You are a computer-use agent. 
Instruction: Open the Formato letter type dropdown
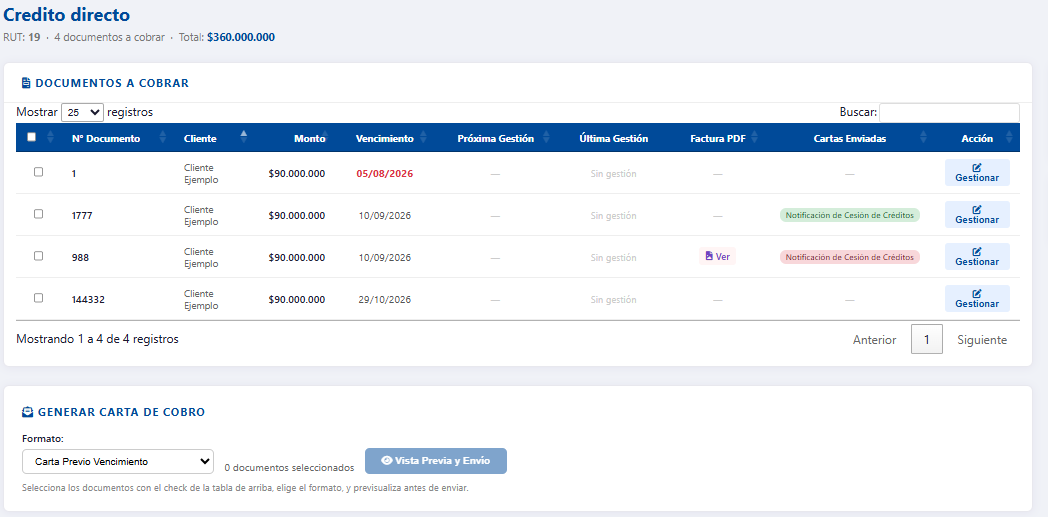click(x=118, y=462)
